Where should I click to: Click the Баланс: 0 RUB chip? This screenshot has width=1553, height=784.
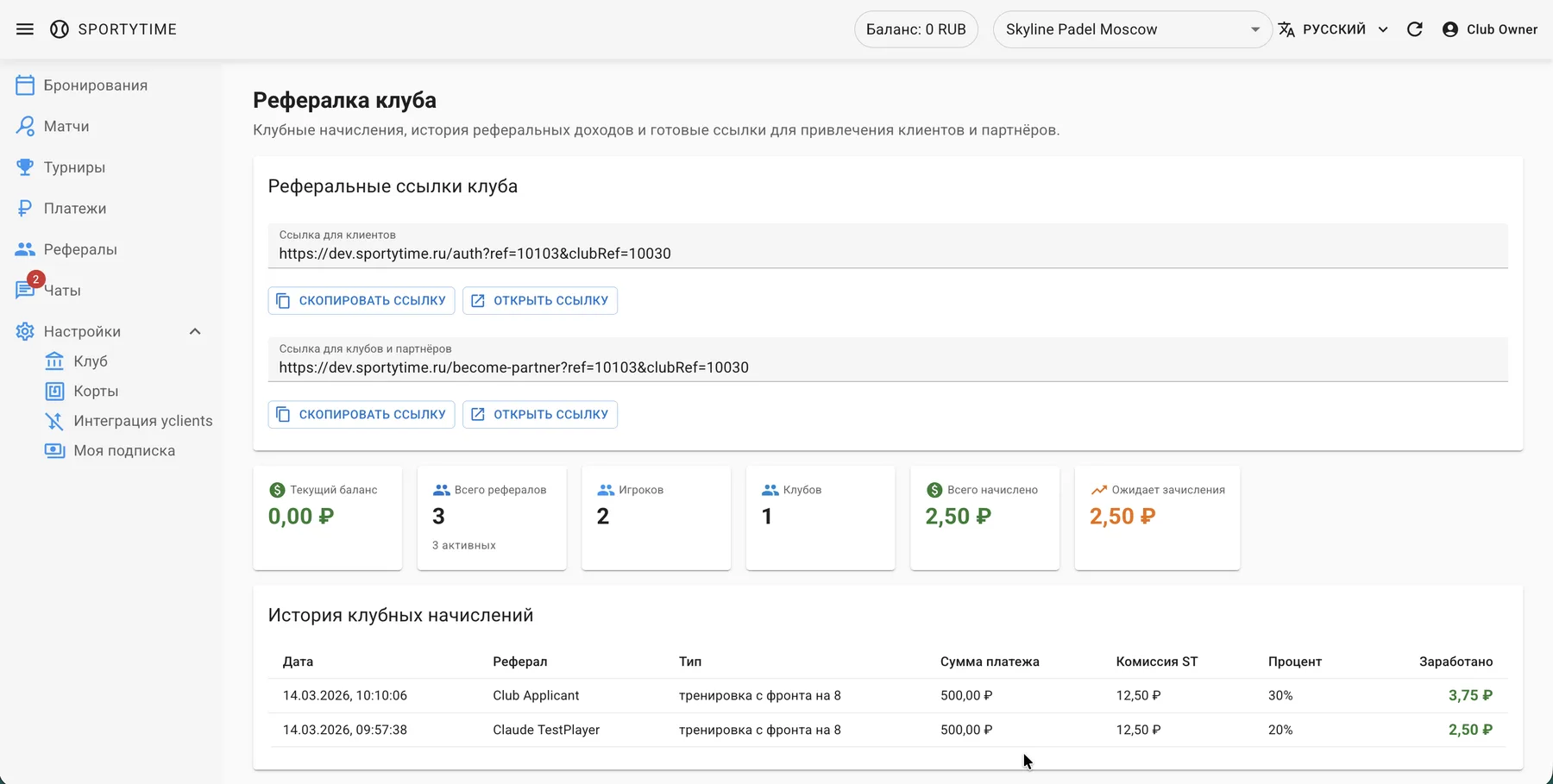tap(915, 29)
